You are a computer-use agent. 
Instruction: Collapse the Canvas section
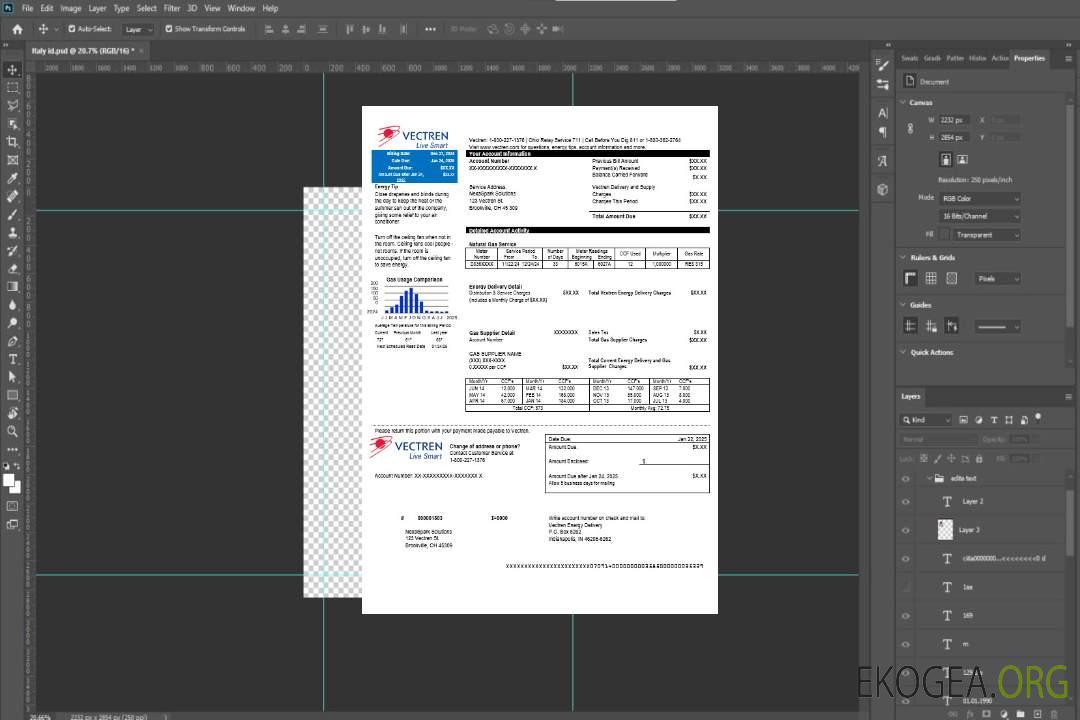[x=903, y=103]
